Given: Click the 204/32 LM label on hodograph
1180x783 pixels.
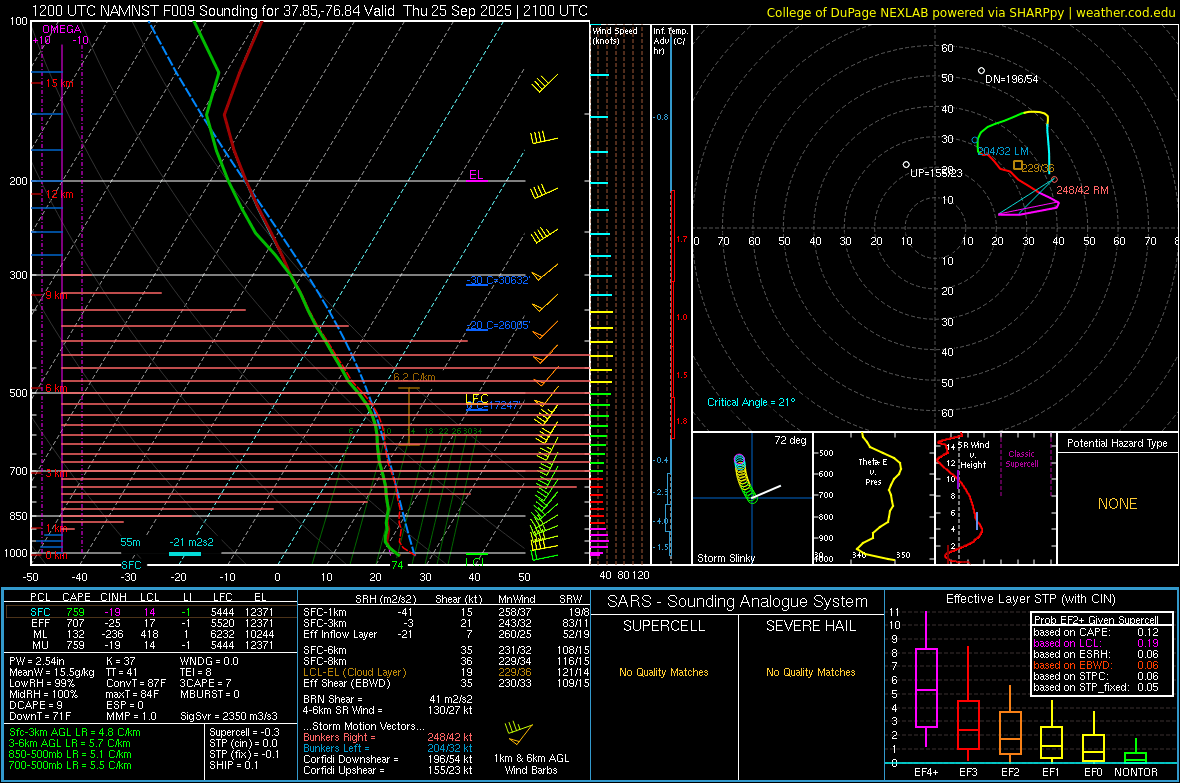Looking at the screenshot, I should (1002, 151).
